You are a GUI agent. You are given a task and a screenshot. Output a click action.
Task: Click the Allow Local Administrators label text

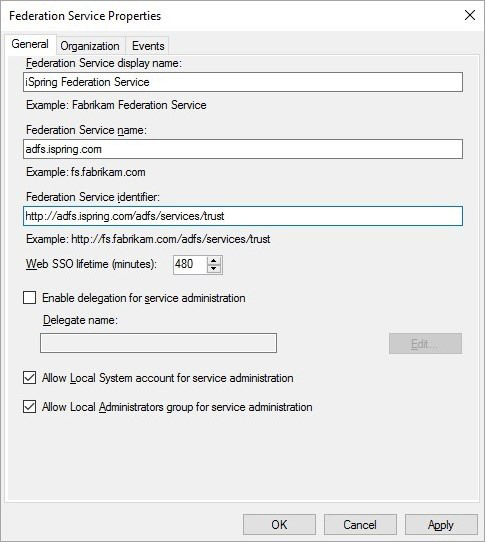point(177,407)
